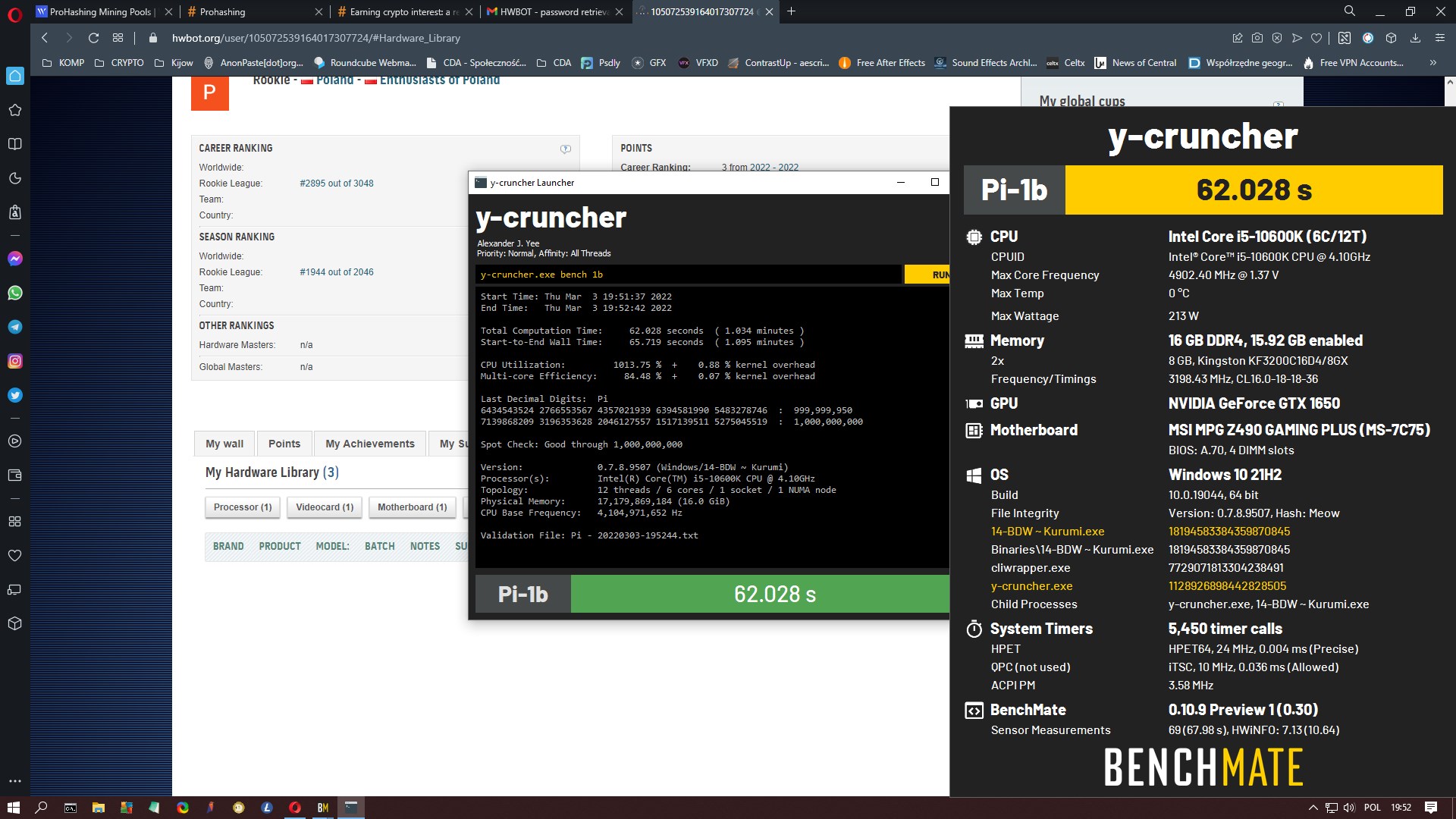
Task: Open News of Central bookmark
Action: point(1135,63)
